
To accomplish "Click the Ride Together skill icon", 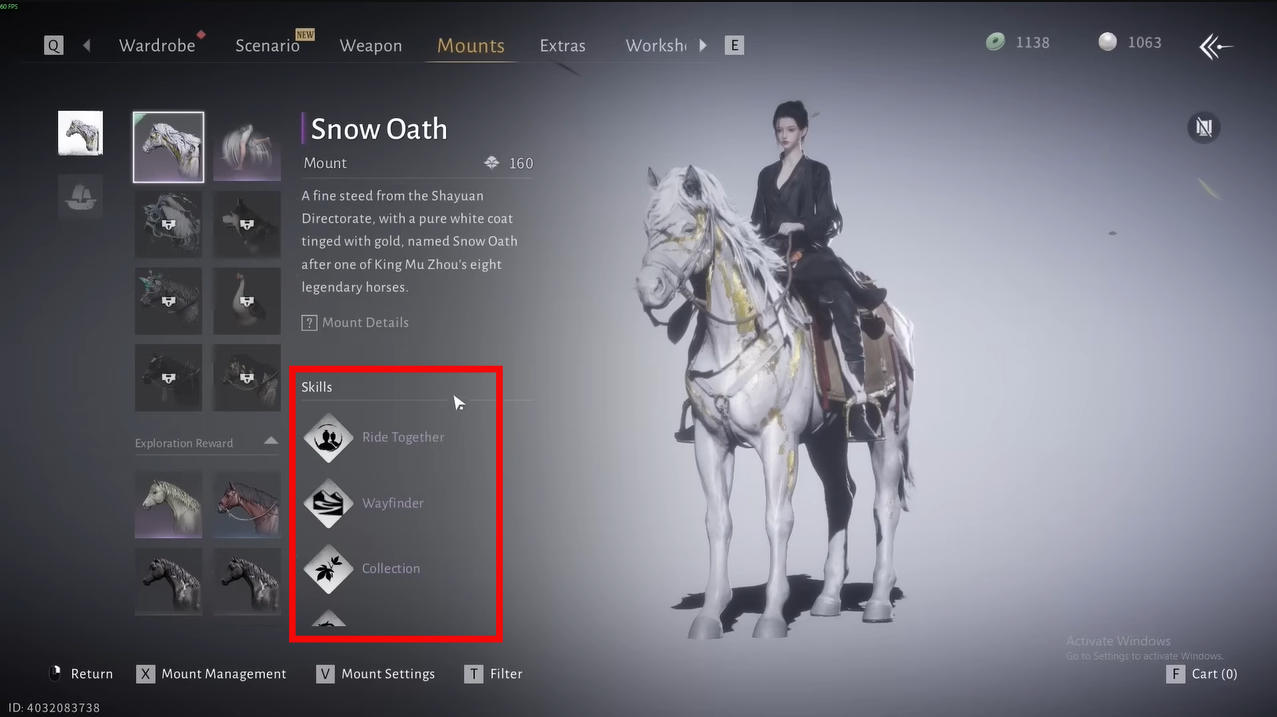I will pyautogui.click(x=328, y=438).
